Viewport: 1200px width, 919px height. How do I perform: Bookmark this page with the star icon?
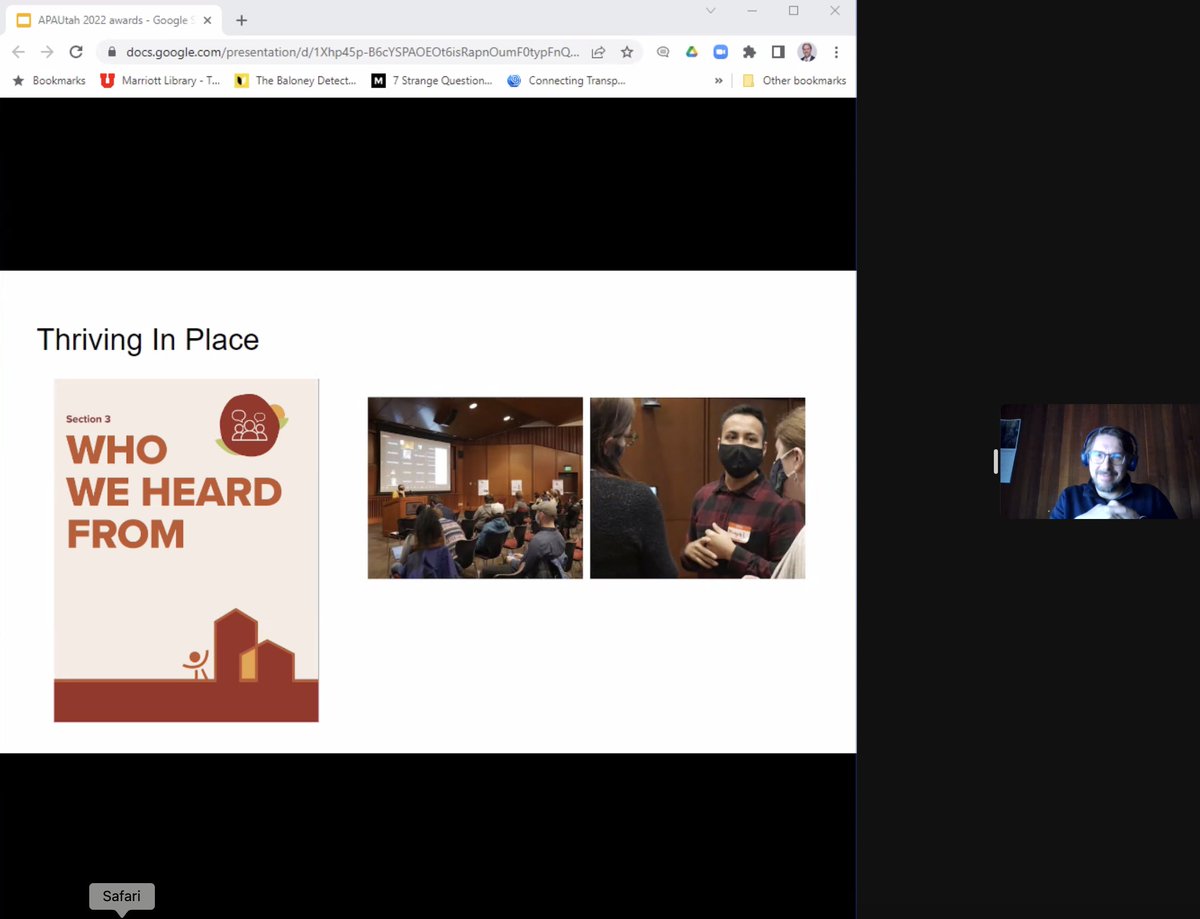627,51
